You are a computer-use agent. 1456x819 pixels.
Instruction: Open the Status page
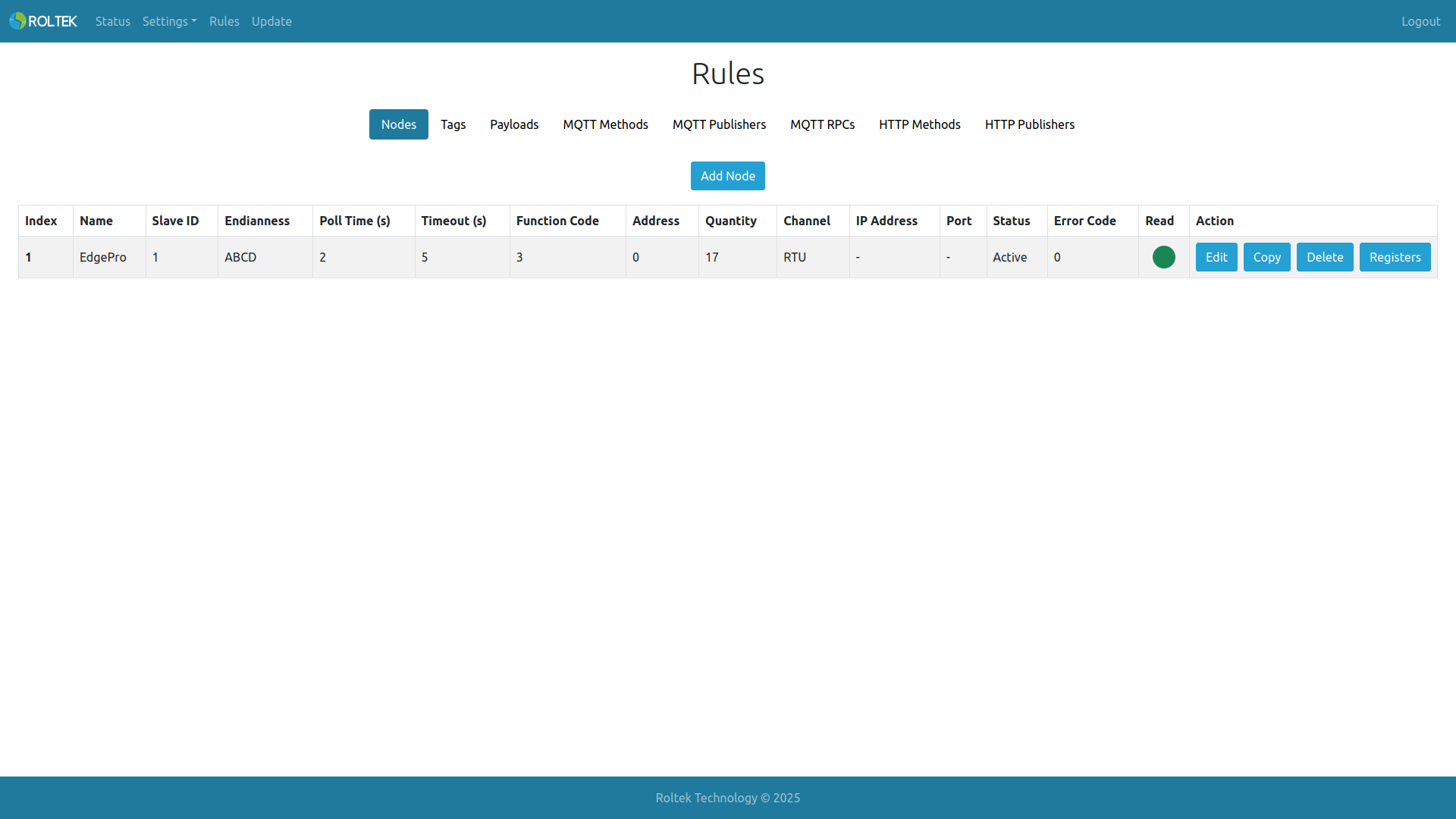(113, 21)
